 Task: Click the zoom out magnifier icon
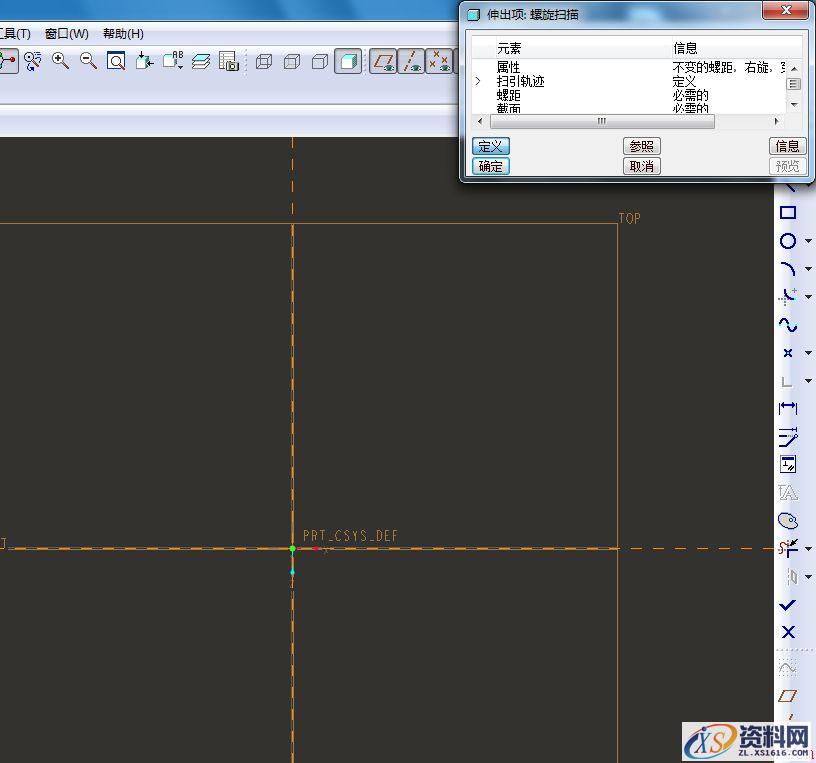tap(88, 61)
